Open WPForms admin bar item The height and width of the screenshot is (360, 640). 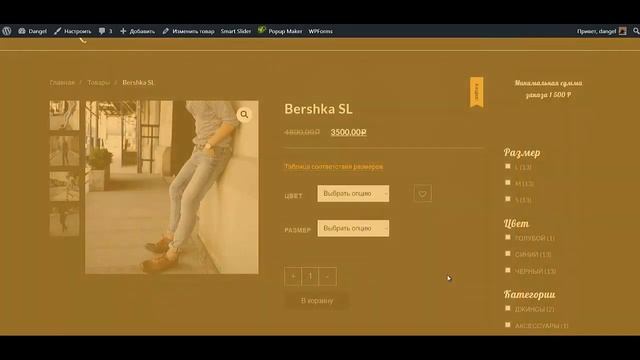pos(320,31)
